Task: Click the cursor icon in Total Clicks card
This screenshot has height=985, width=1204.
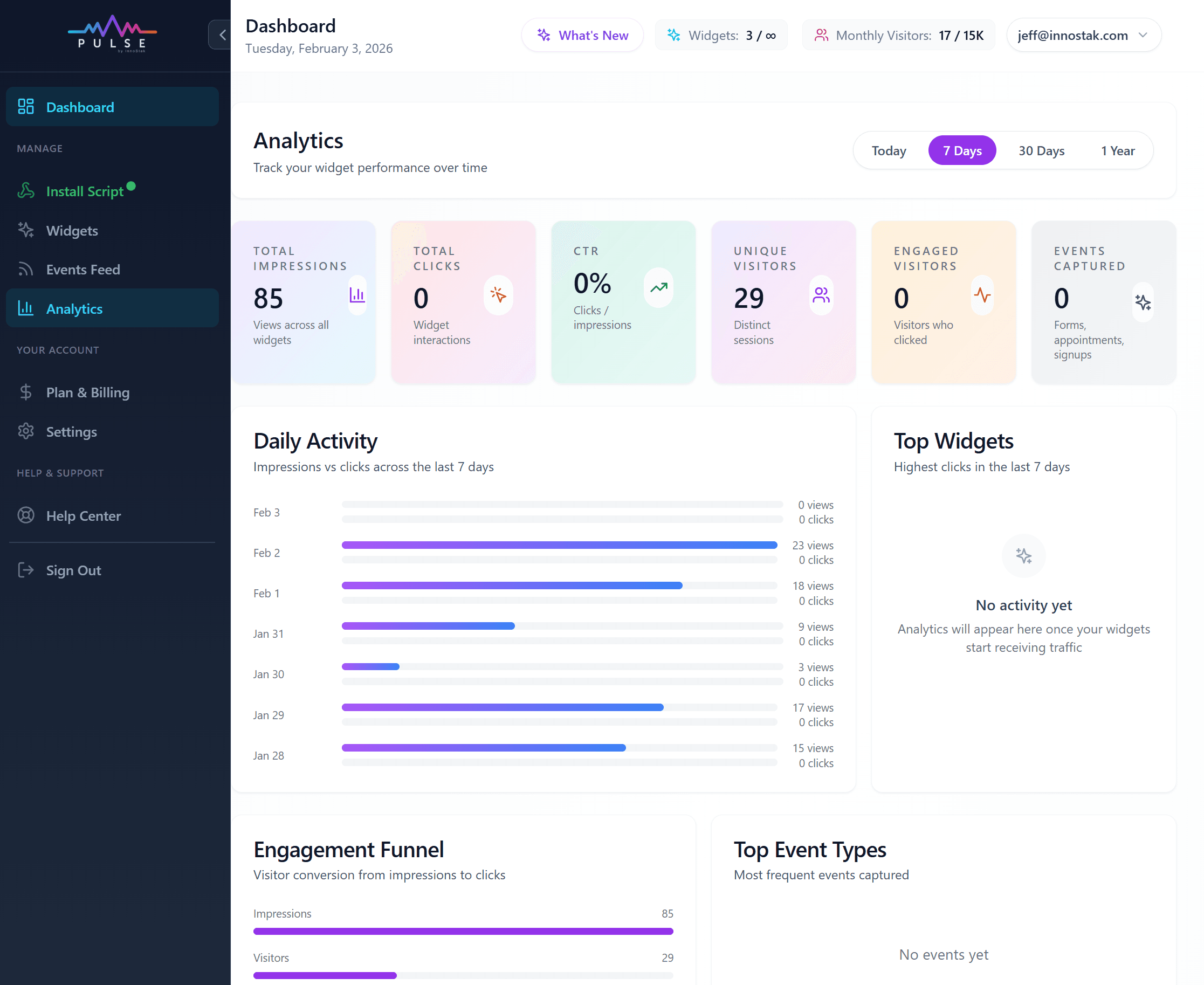Action: [x=498, y=295]
